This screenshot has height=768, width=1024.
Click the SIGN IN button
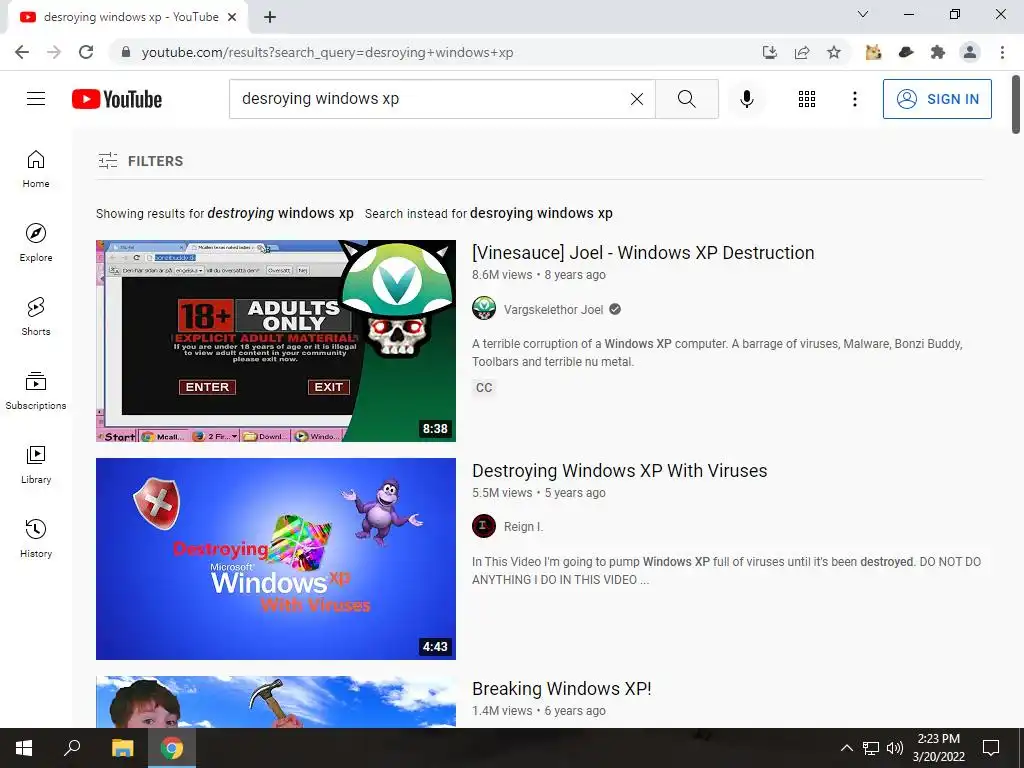937,99
